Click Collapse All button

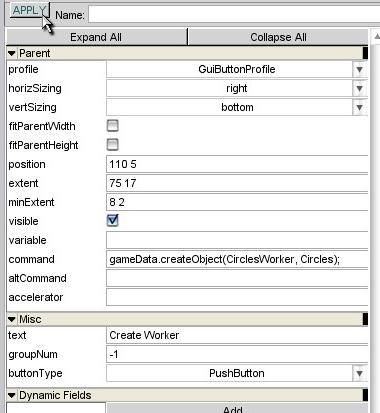click(278, 37)
